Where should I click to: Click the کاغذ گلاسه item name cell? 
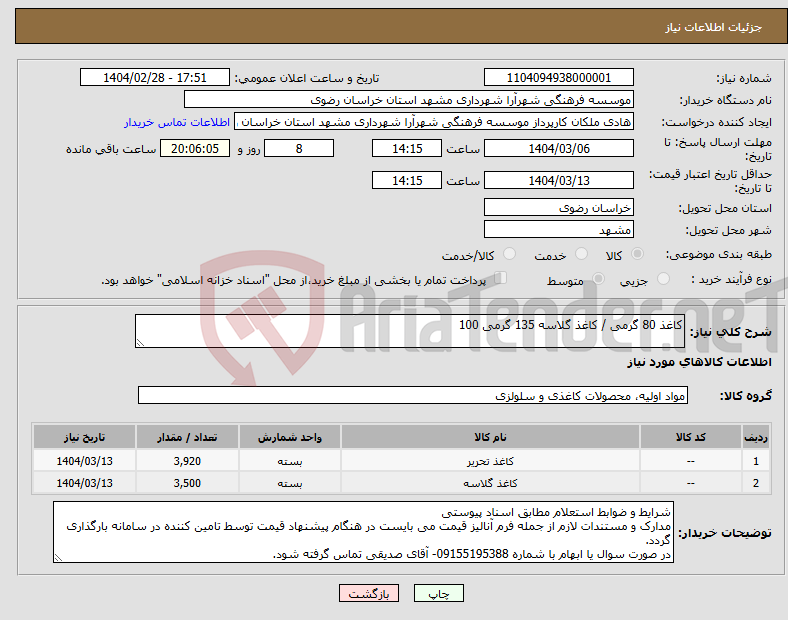[x=490, y=483]
